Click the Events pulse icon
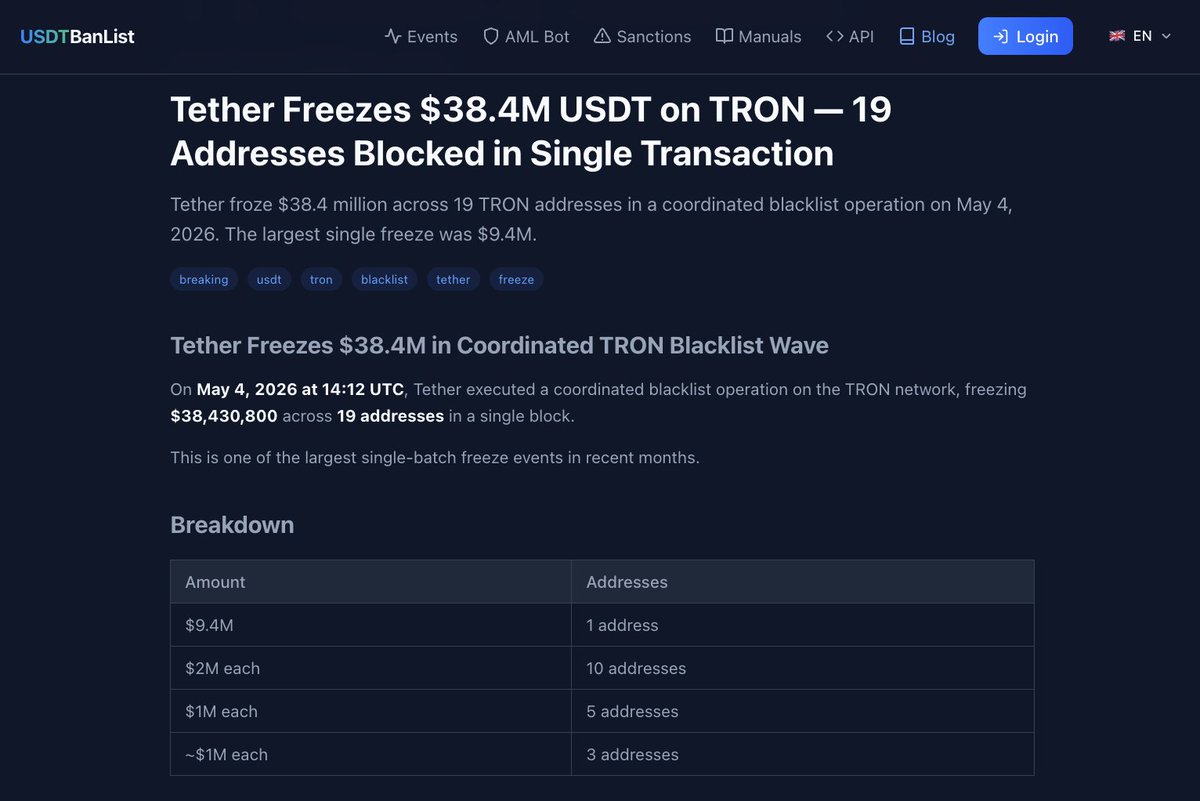 point(393,36)
